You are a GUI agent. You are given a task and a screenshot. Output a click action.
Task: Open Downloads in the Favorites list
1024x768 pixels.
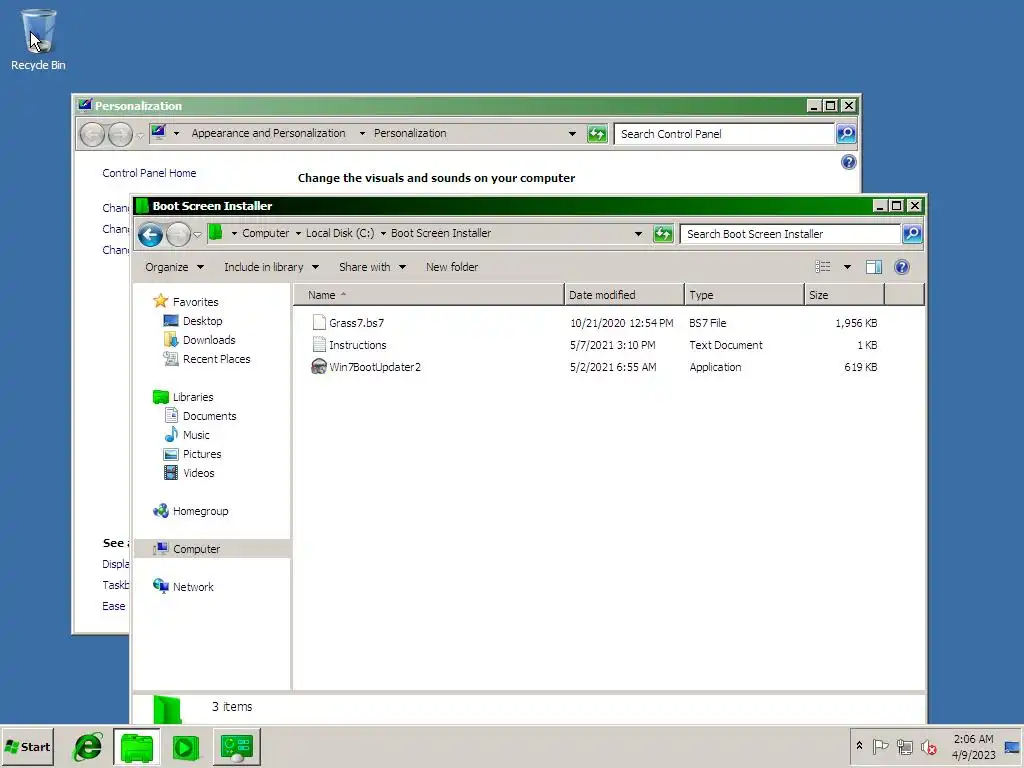pos(209,340)
